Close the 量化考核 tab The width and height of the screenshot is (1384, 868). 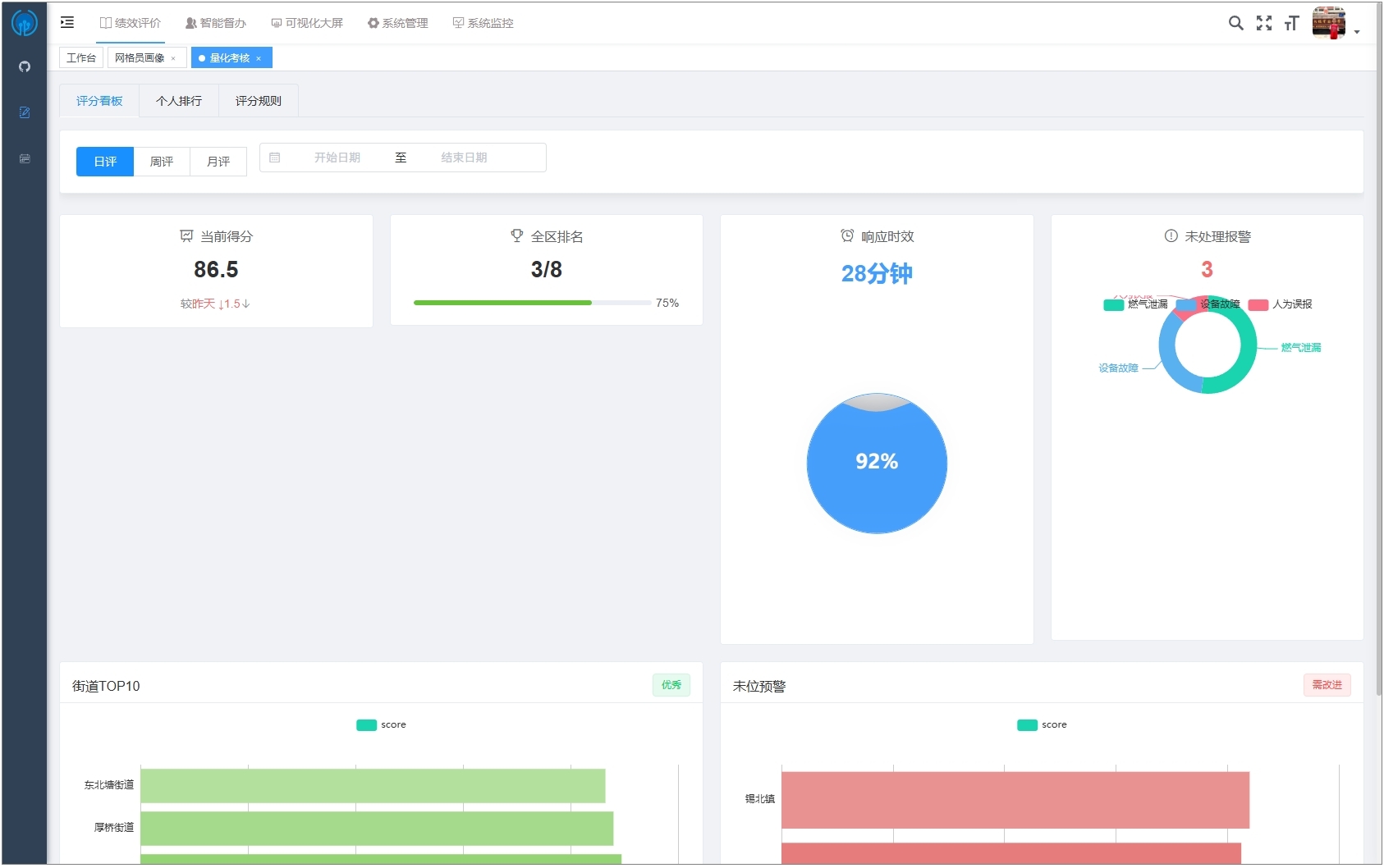pyautogui.click(x=259, y=58)
